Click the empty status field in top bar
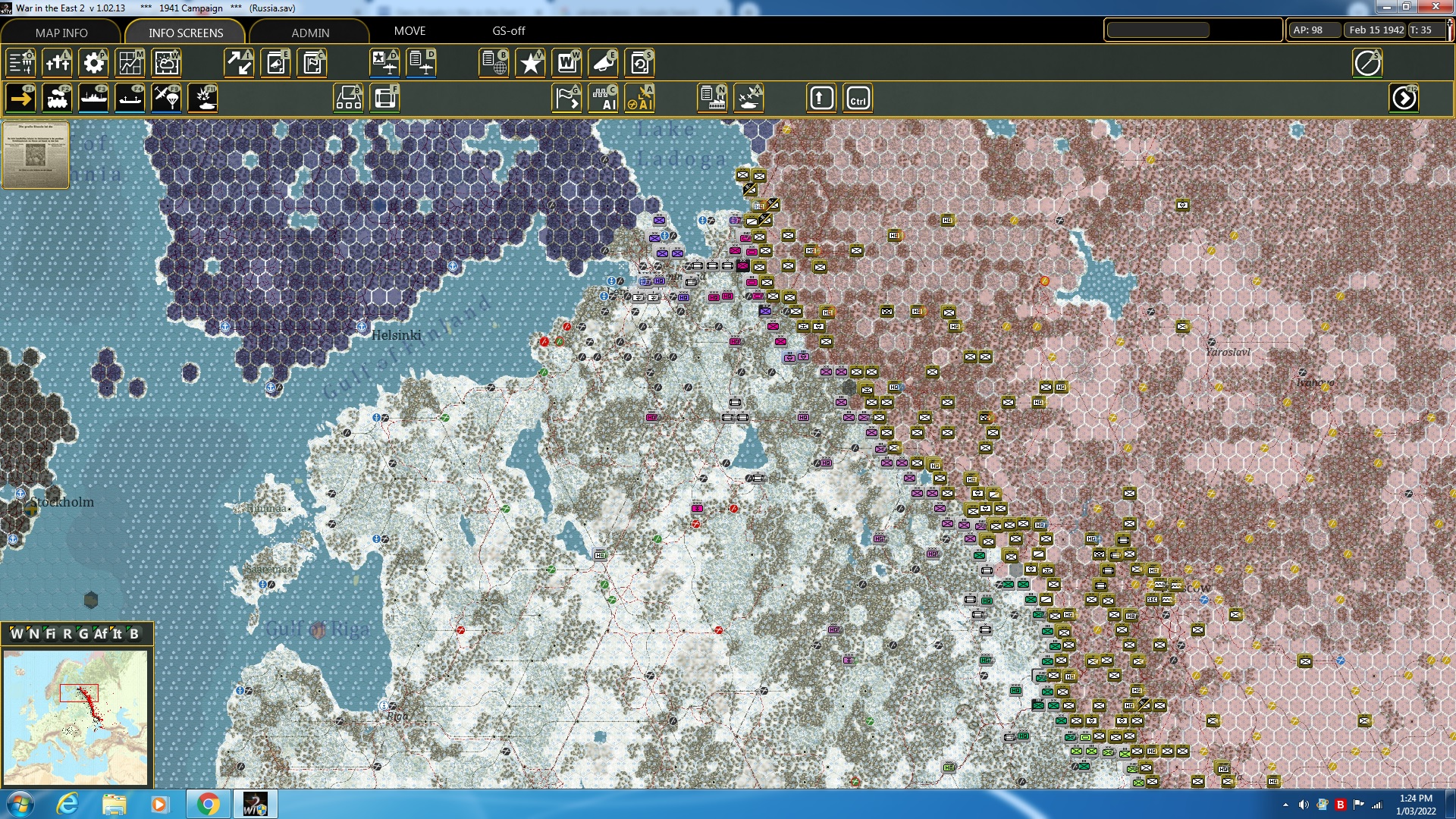 coord(1158,30)
